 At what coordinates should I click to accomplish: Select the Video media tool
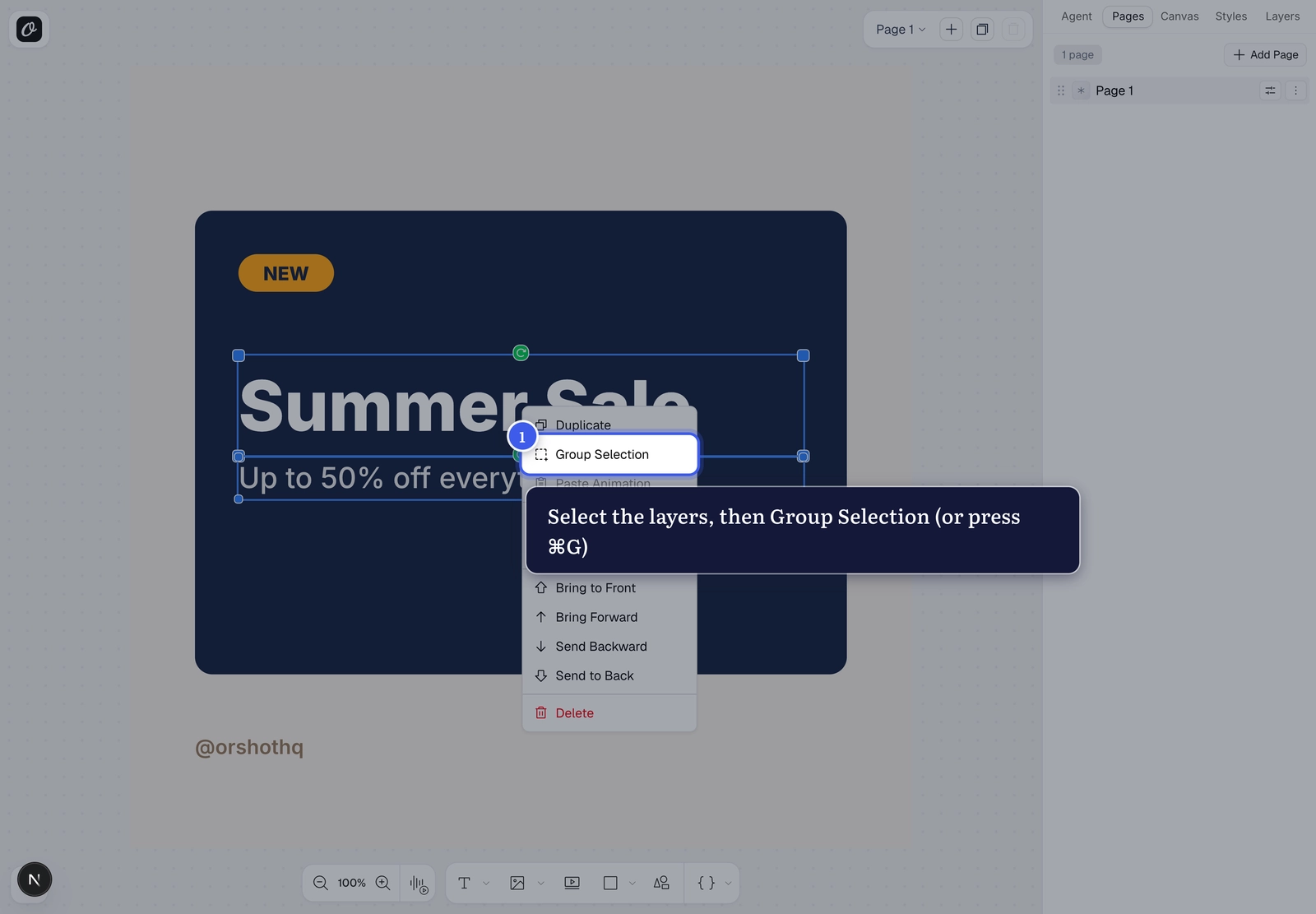[572, 883]
